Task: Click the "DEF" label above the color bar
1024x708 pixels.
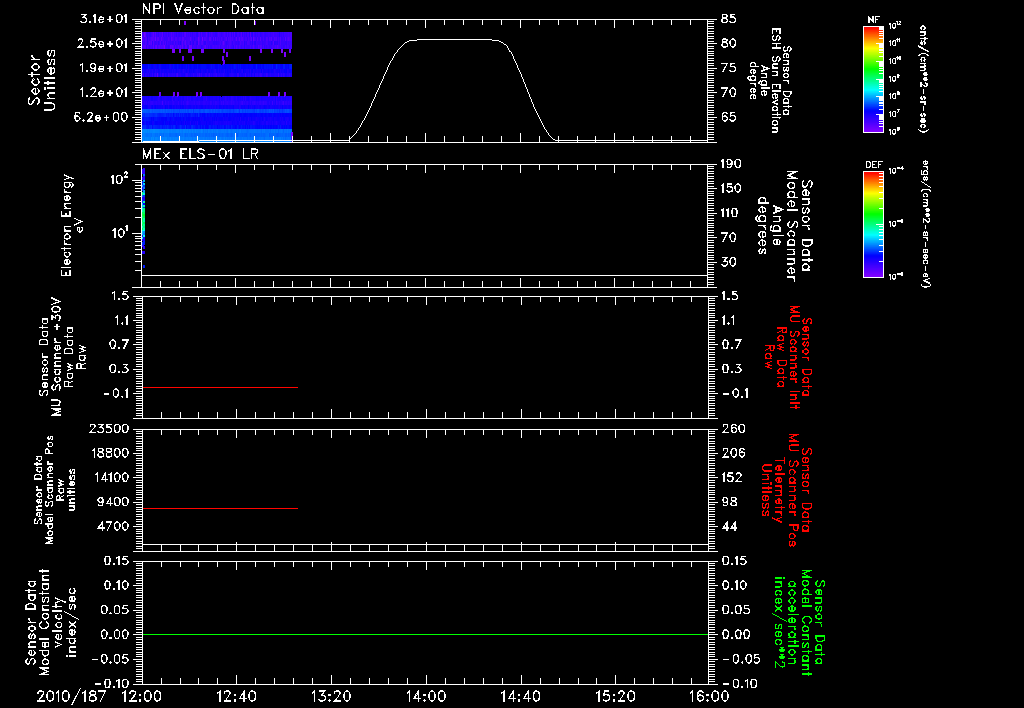Action: tap(873, 165)
